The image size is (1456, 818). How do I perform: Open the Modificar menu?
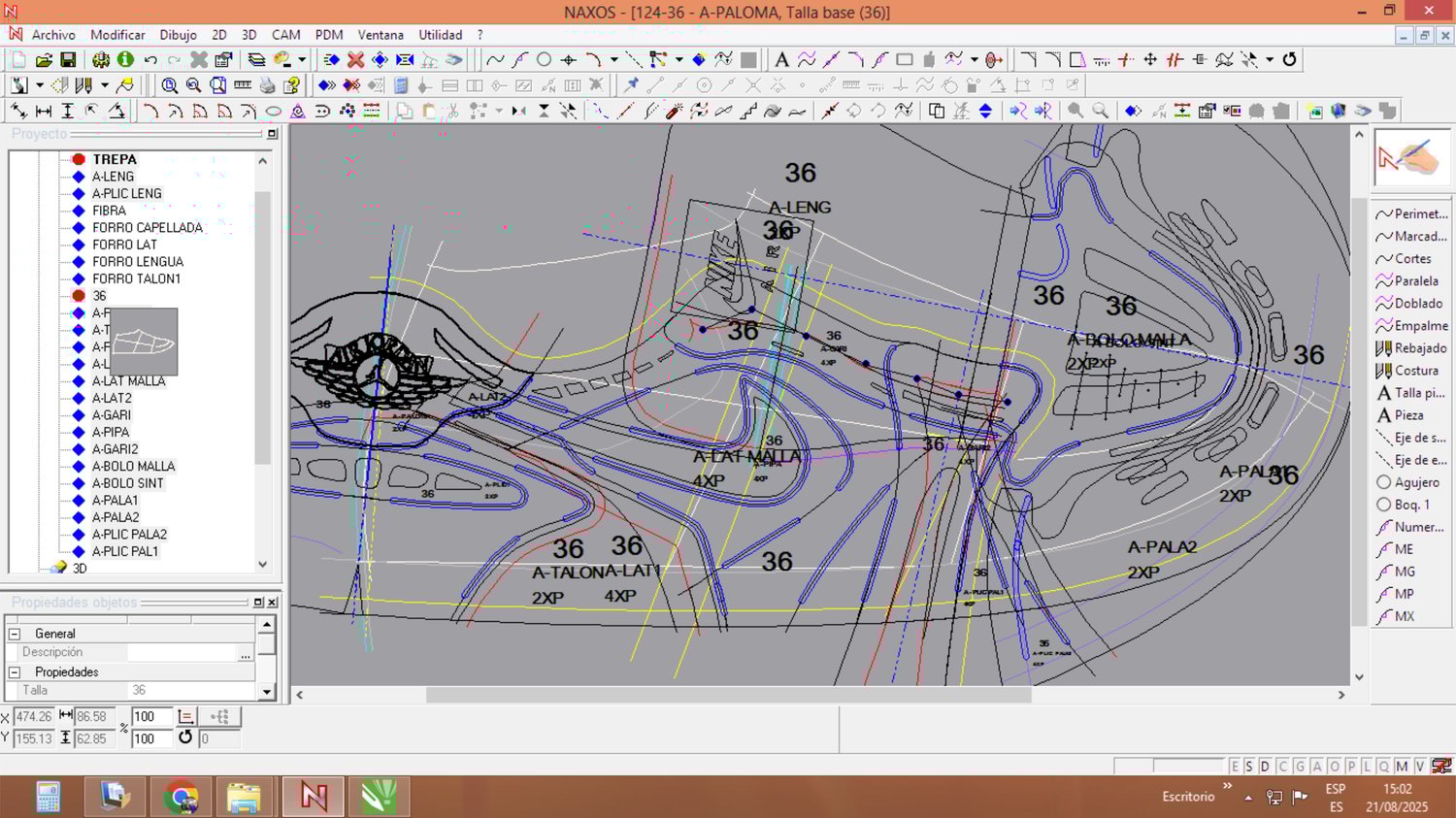coord(117,35)
